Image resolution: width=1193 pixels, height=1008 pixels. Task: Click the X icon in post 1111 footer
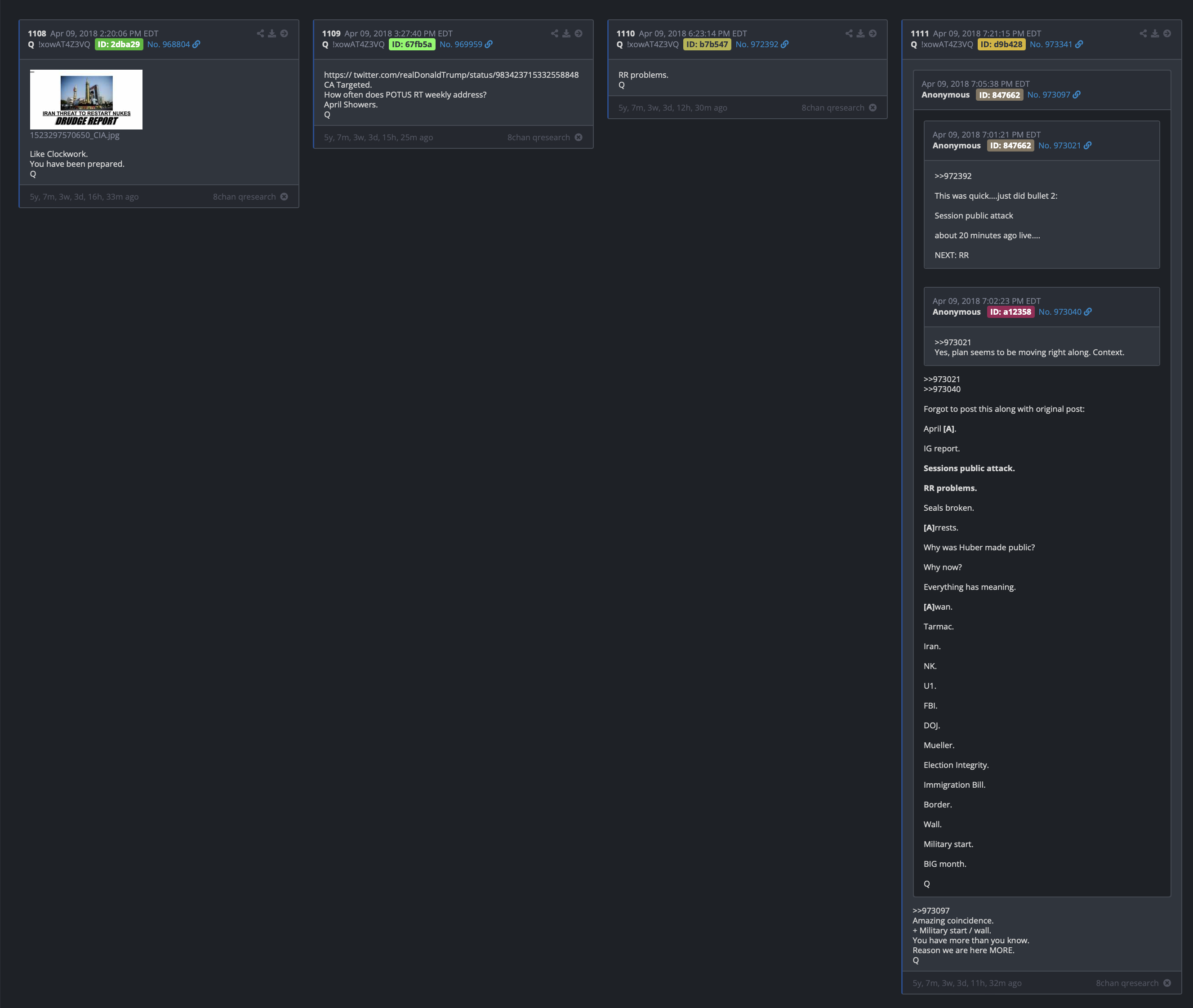pos(1167,983)
